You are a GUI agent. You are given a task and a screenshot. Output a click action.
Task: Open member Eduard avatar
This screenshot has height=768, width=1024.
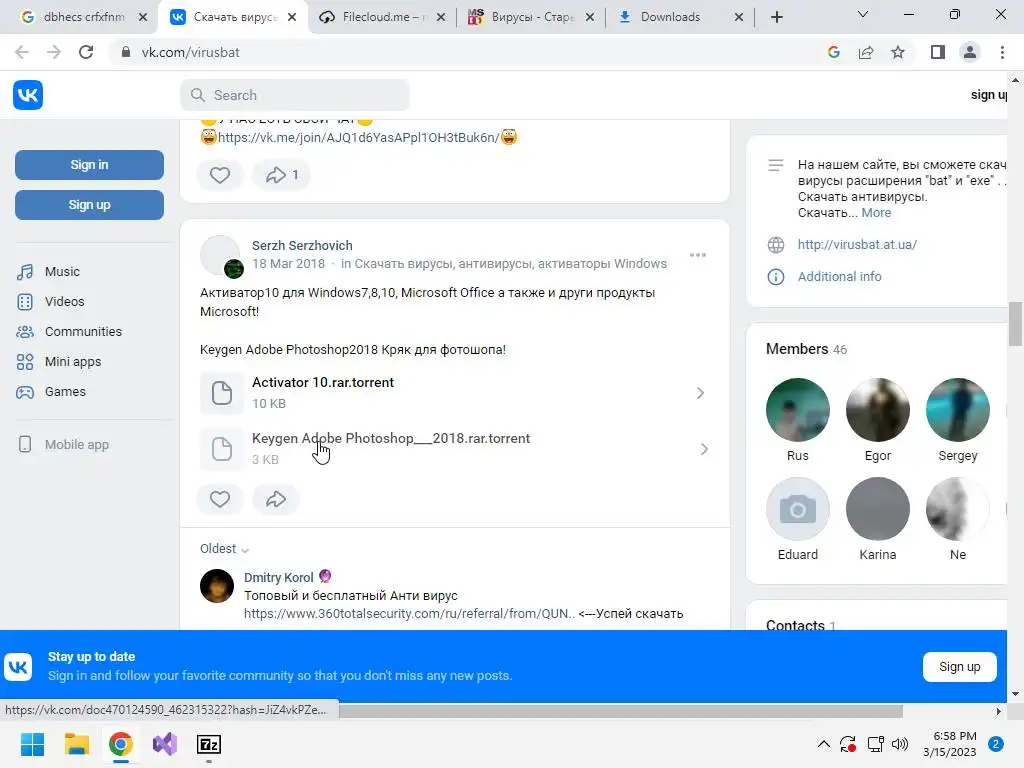coord(797,509)
